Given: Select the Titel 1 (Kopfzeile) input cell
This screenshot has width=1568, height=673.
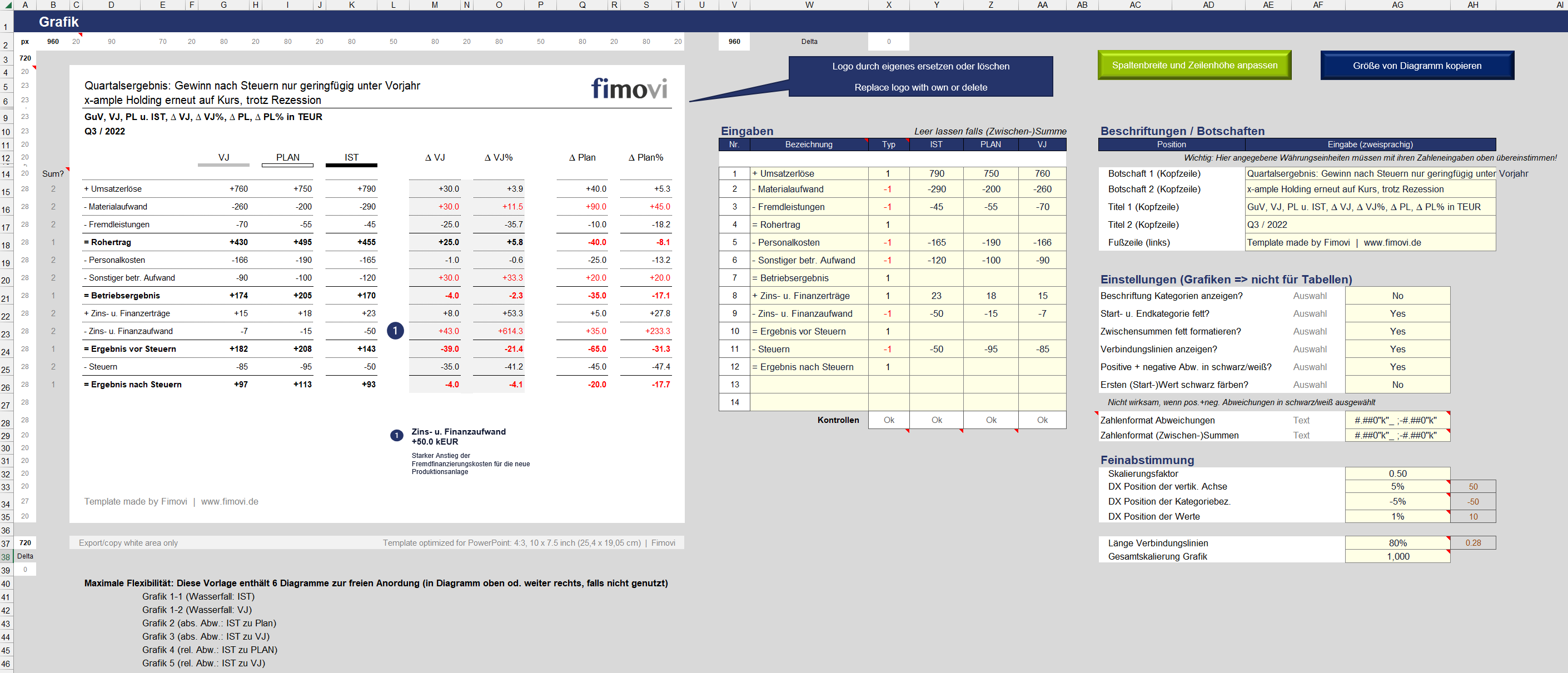Looking at the screenshot, I should (x=1370, y=207).
